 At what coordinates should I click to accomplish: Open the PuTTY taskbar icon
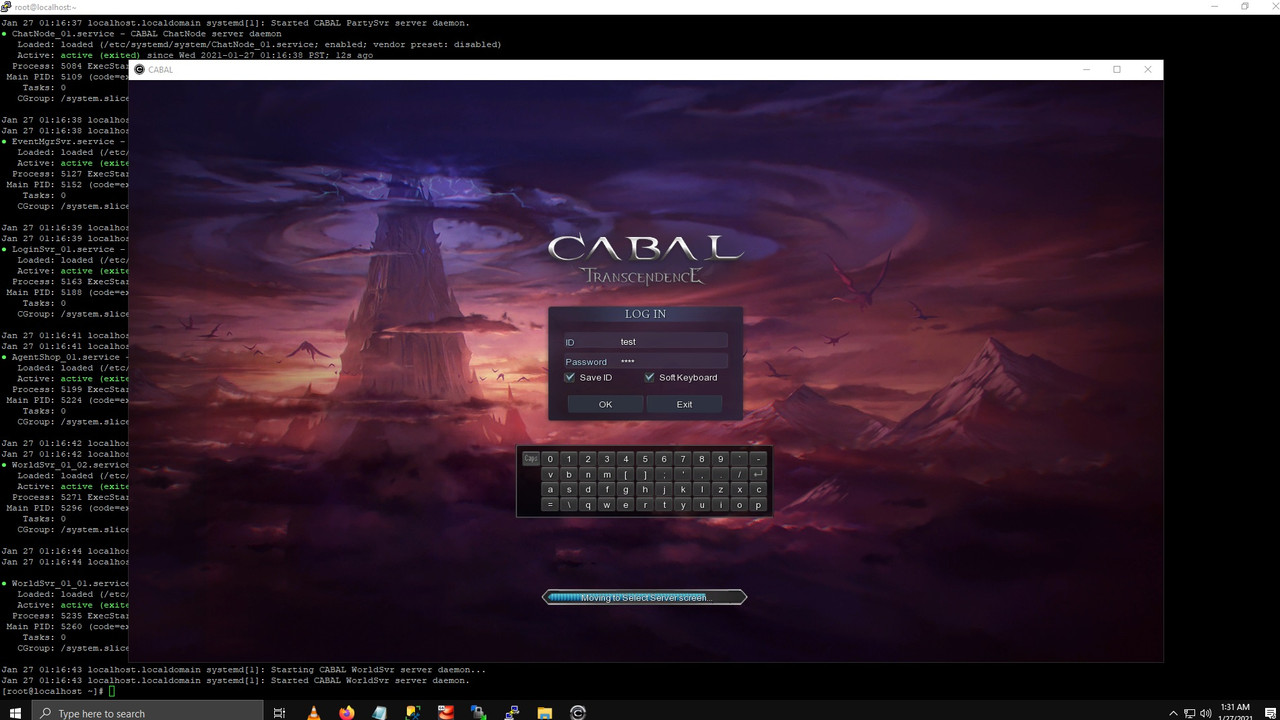[511, 712]
